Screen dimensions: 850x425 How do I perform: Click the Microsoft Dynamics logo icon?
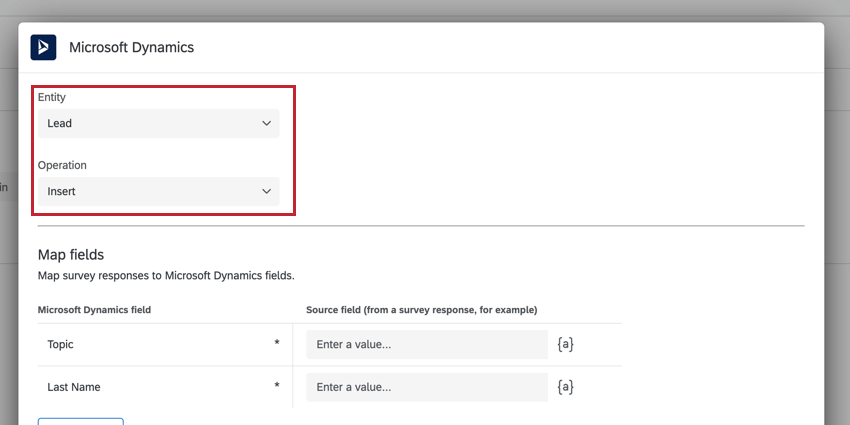tap(43, 47)
